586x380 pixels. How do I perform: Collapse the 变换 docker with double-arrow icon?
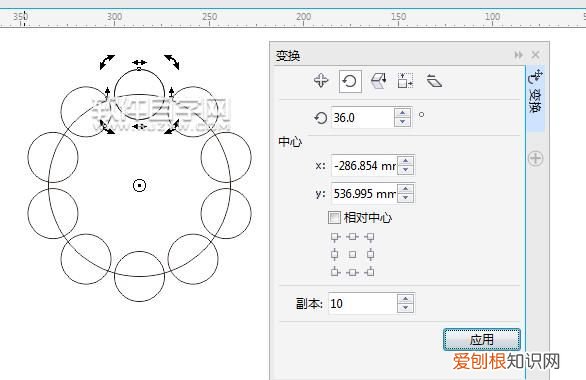[518, 55]
